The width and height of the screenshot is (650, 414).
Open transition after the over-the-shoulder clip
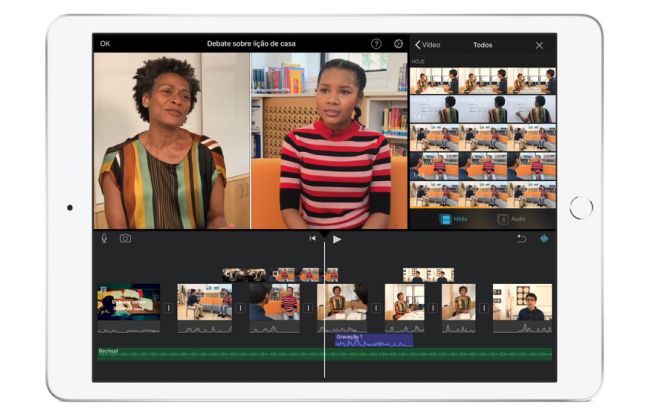tap(308, 308)
